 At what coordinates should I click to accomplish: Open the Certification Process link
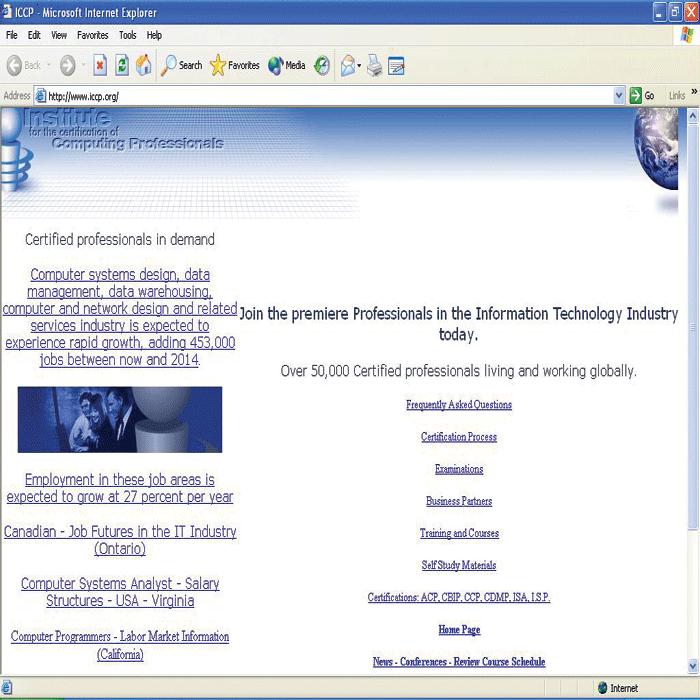coord(459,437)
